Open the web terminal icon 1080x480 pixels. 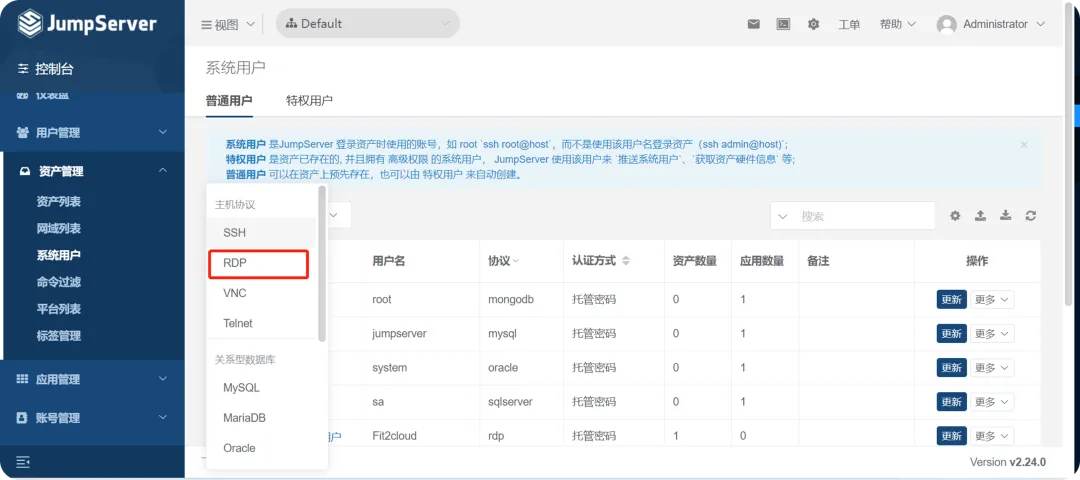[x=783, y=24]
